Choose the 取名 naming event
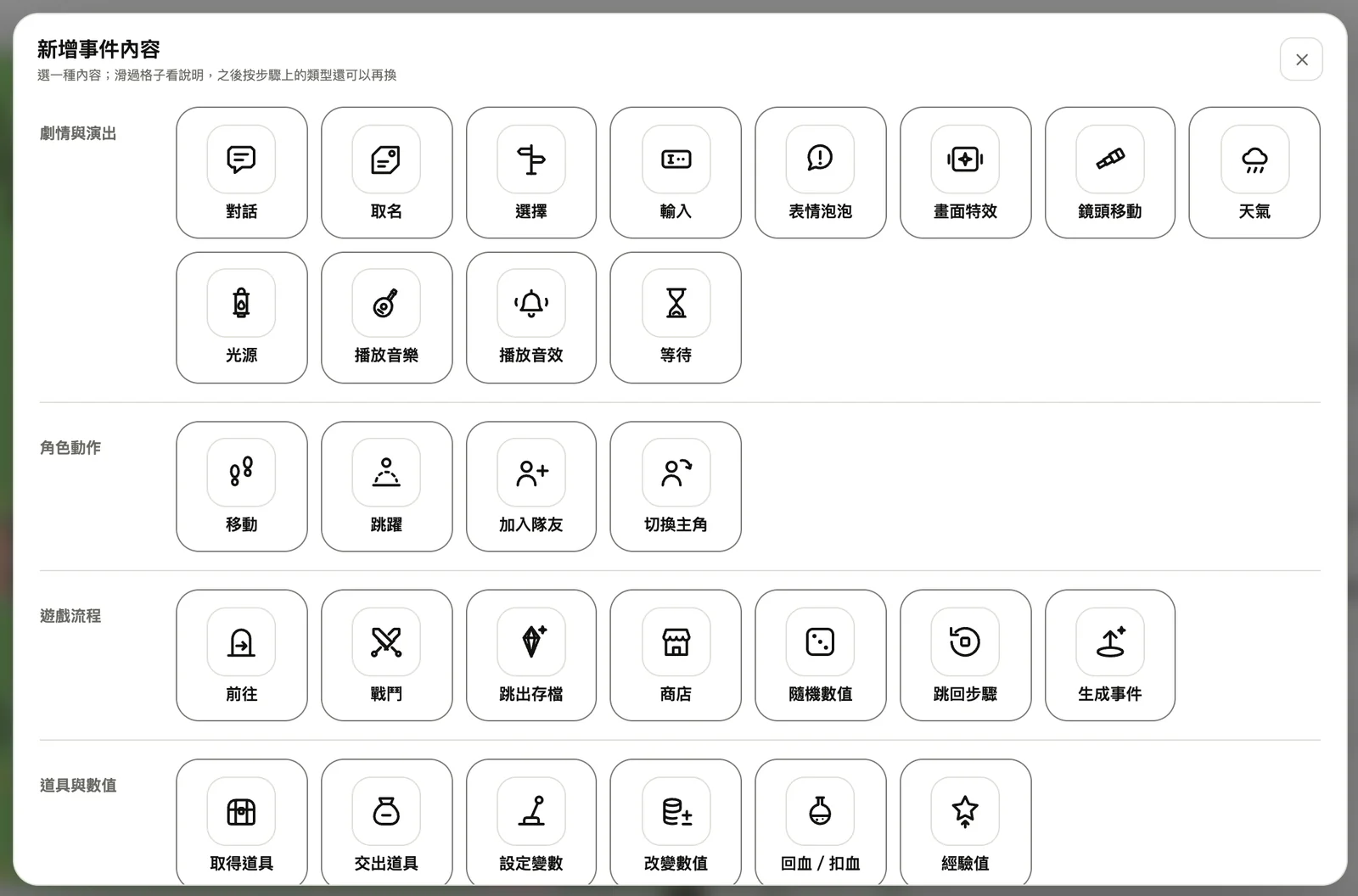The height and width of the screenshot is (896, 1358). click(x=386, y=173)
